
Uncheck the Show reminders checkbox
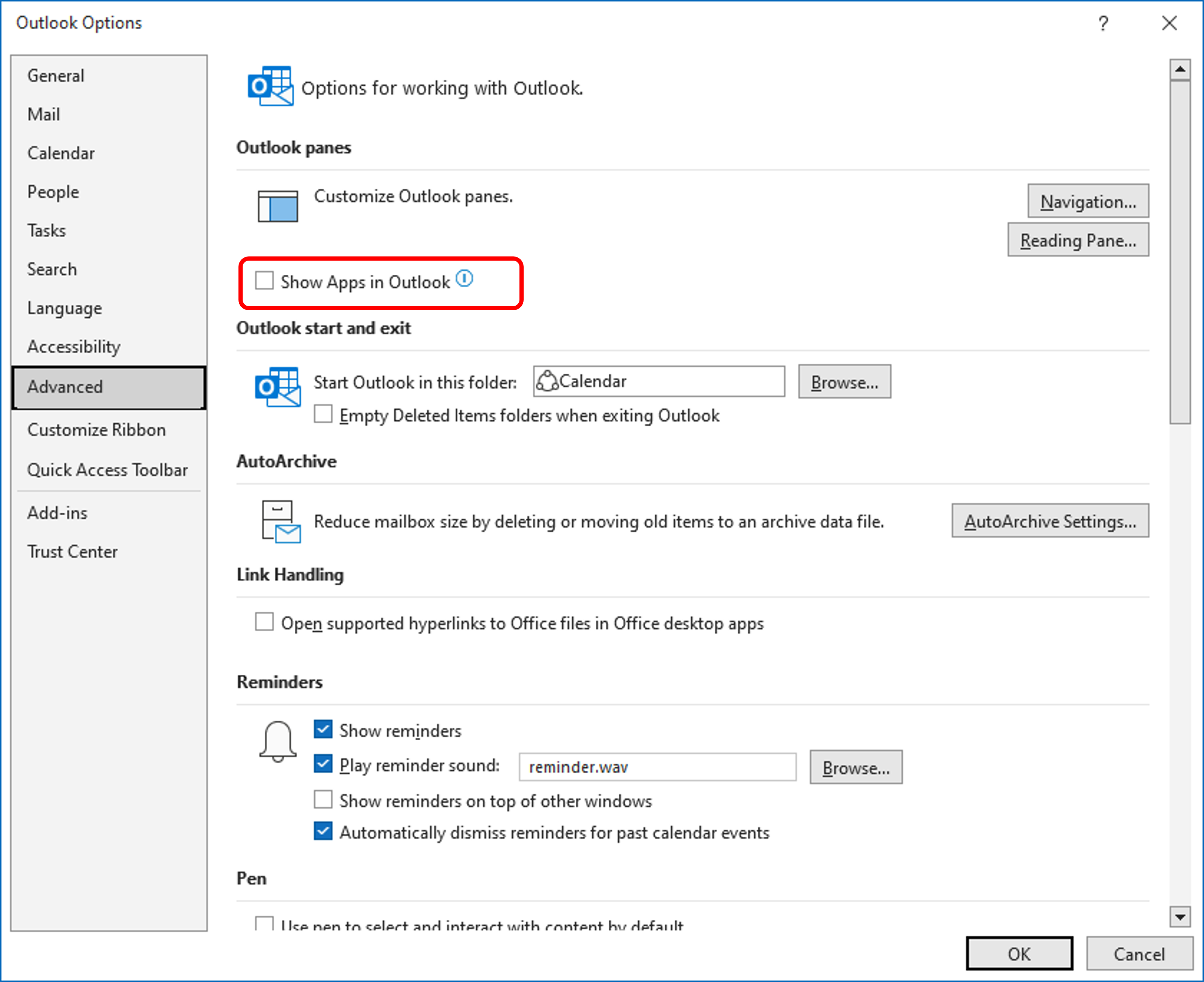(323, 729)
